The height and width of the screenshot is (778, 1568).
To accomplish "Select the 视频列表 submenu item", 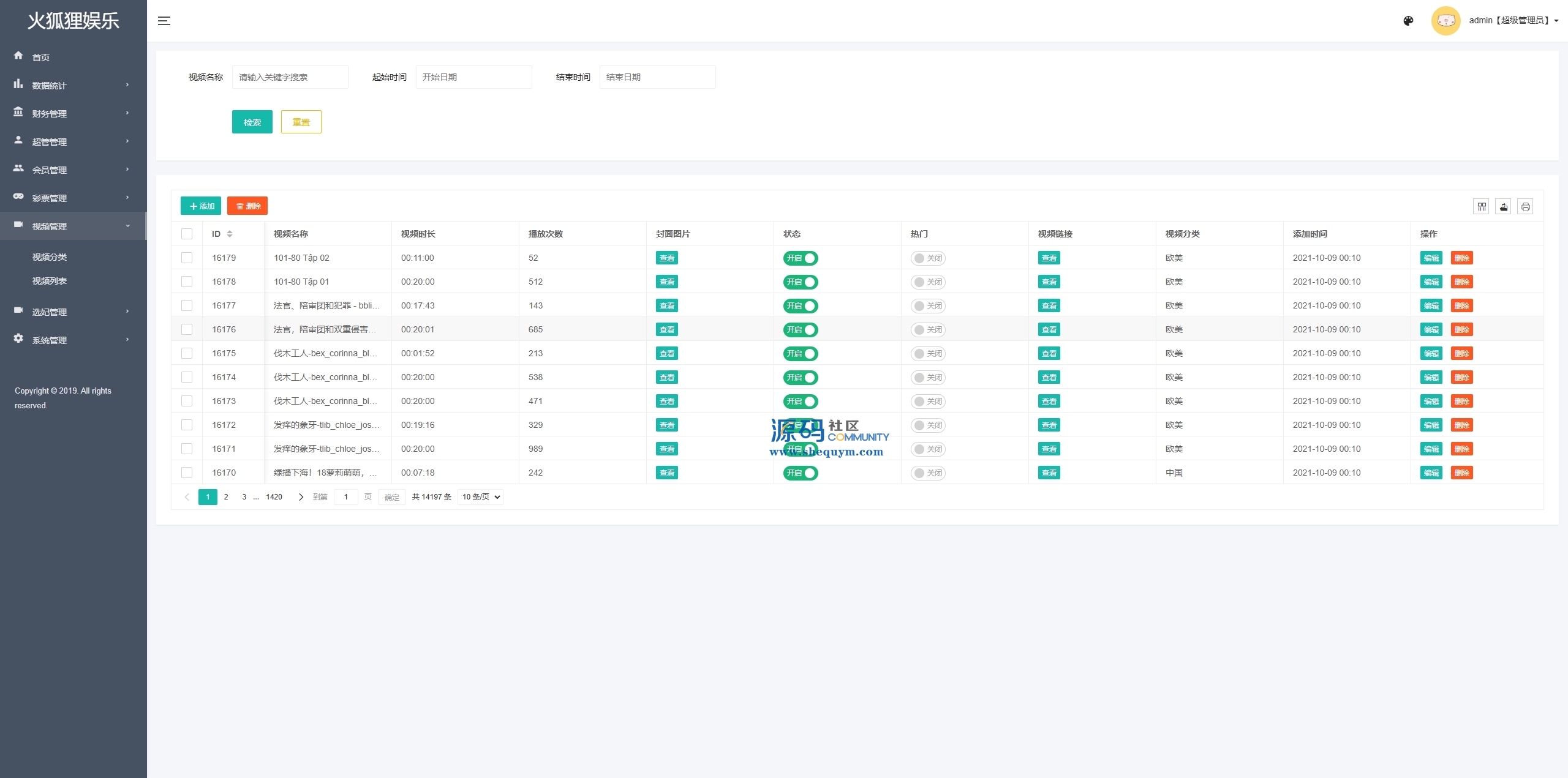I will point(50,281).
